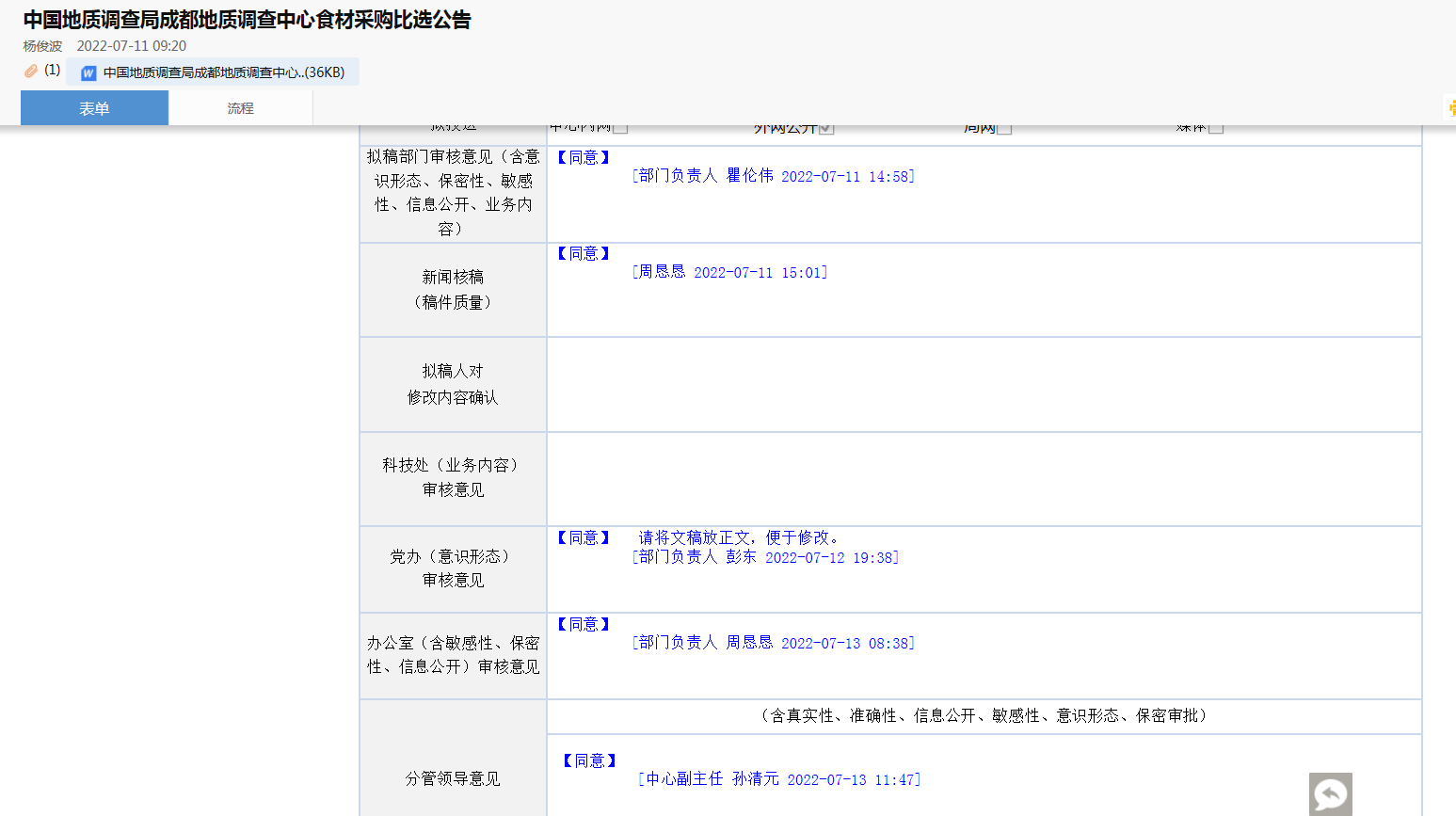1456x816 pixels.
Task: Open the attached 36KB document filename
Action: [x=223, y=72]
